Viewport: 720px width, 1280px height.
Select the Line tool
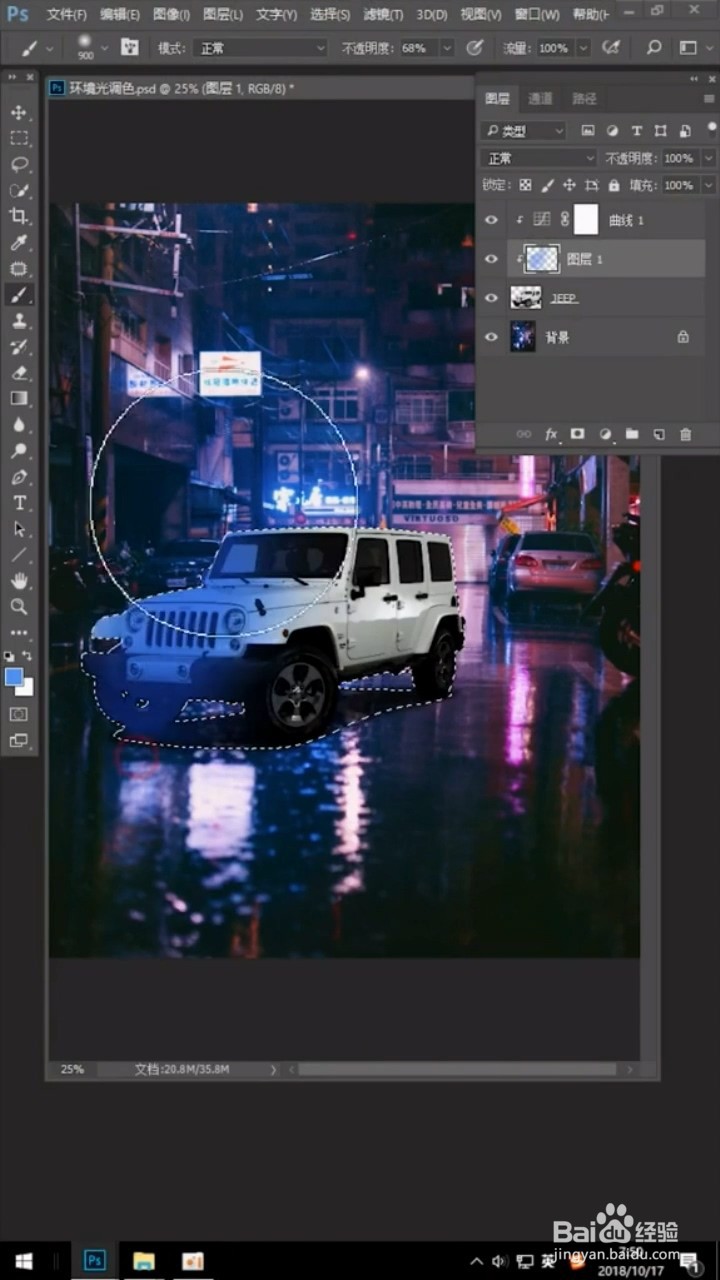pos(19,555)
